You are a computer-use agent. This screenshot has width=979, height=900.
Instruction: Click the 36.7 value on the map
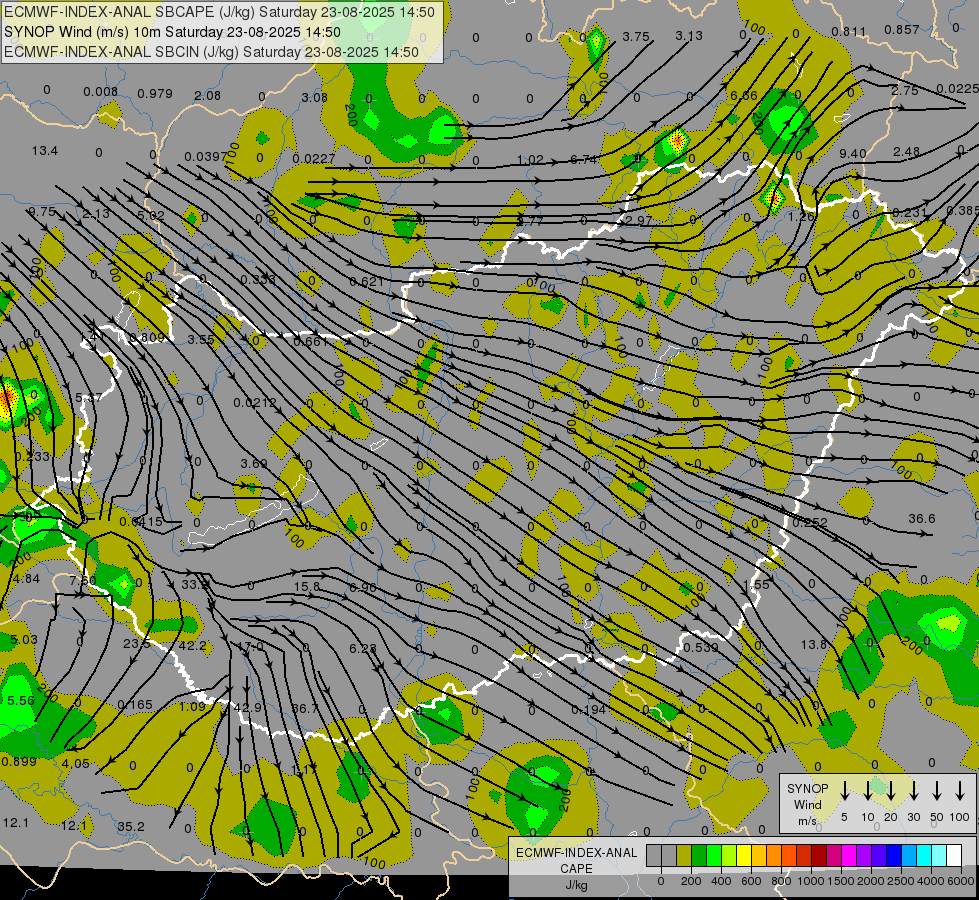305,708
